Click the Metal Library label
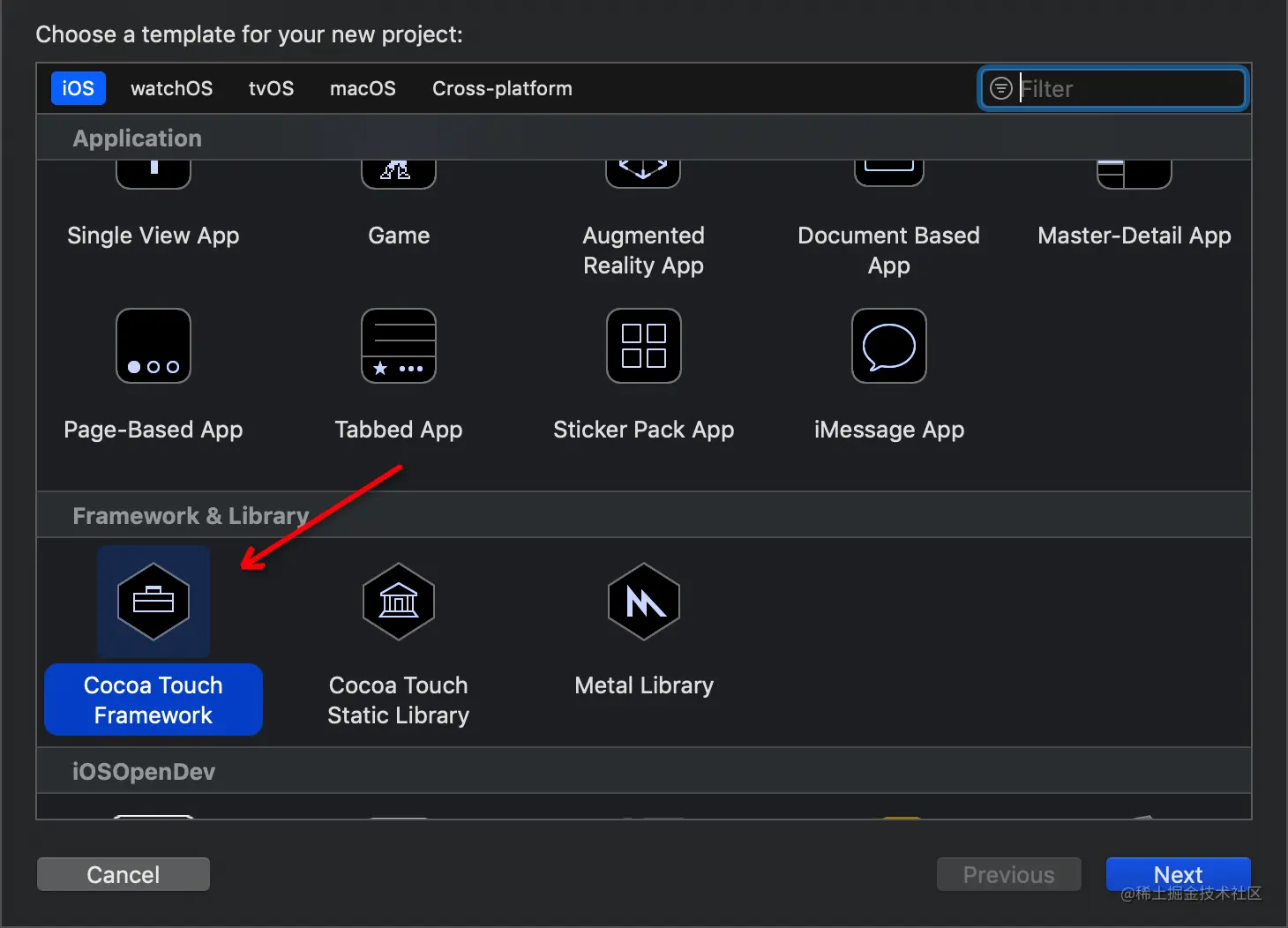 644,685
